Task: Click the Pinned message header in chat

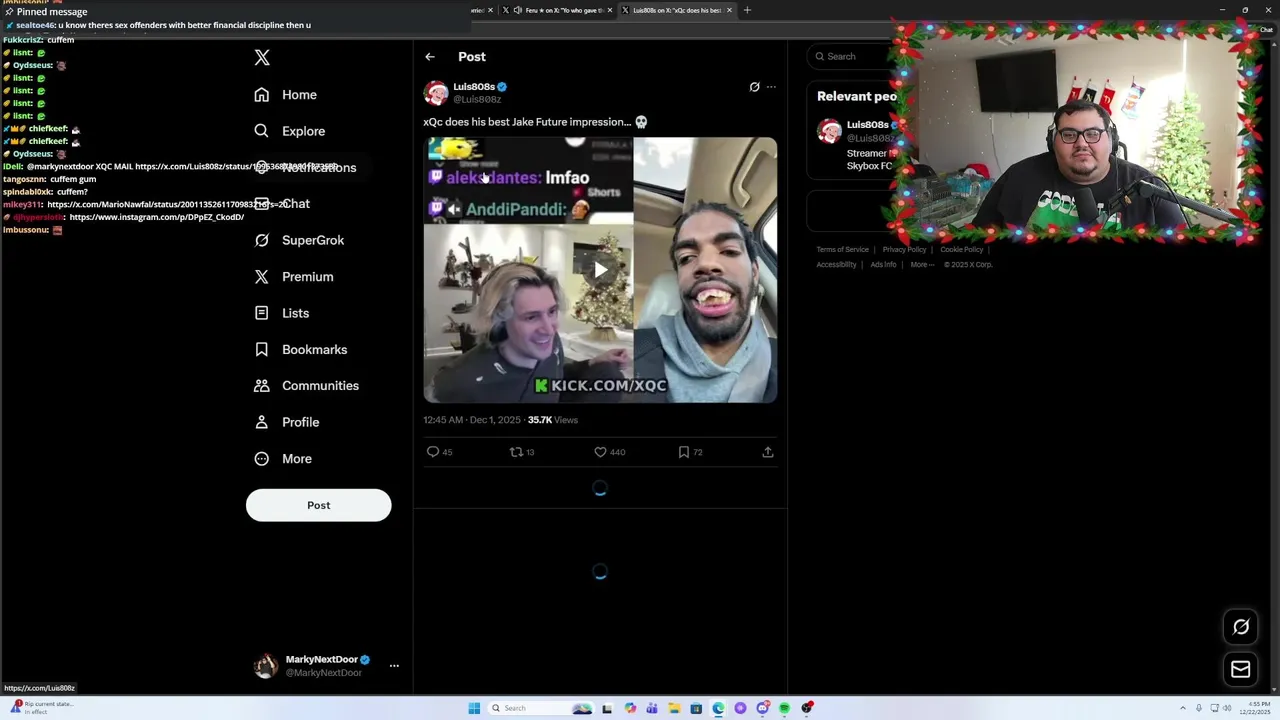Action: [52, 12]
